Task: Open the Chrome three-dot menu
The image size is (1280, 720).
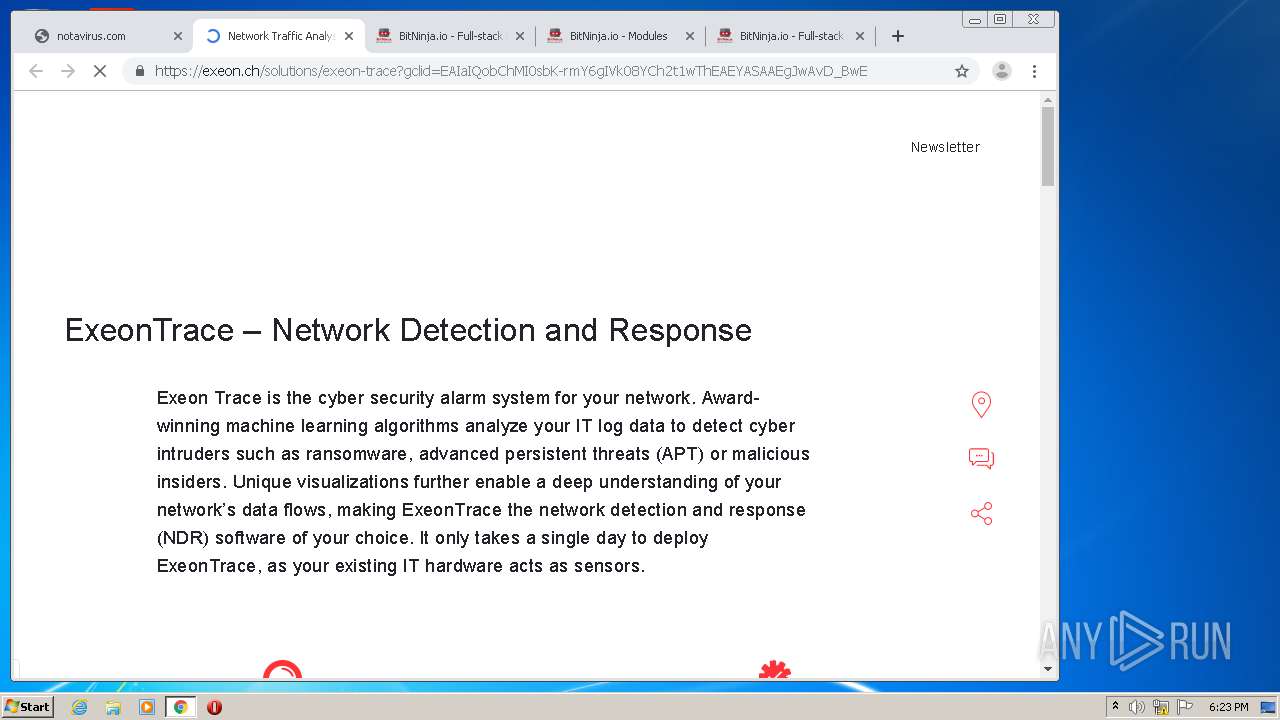Action: pyautogui.click(x=1034, y=71)
